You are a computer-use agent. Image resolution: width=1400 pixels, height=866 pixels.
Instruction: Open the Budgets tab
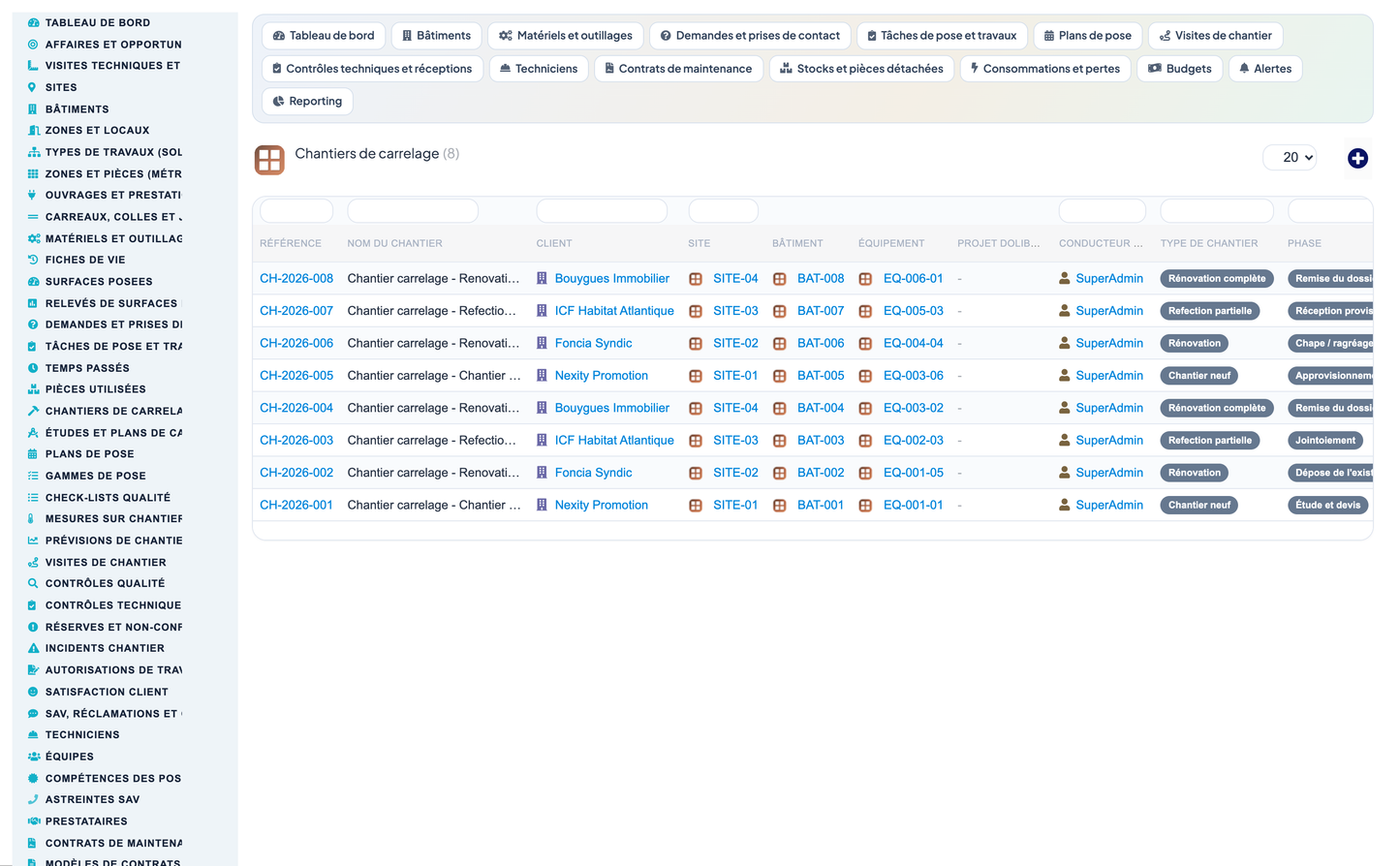coord(1180,69)
